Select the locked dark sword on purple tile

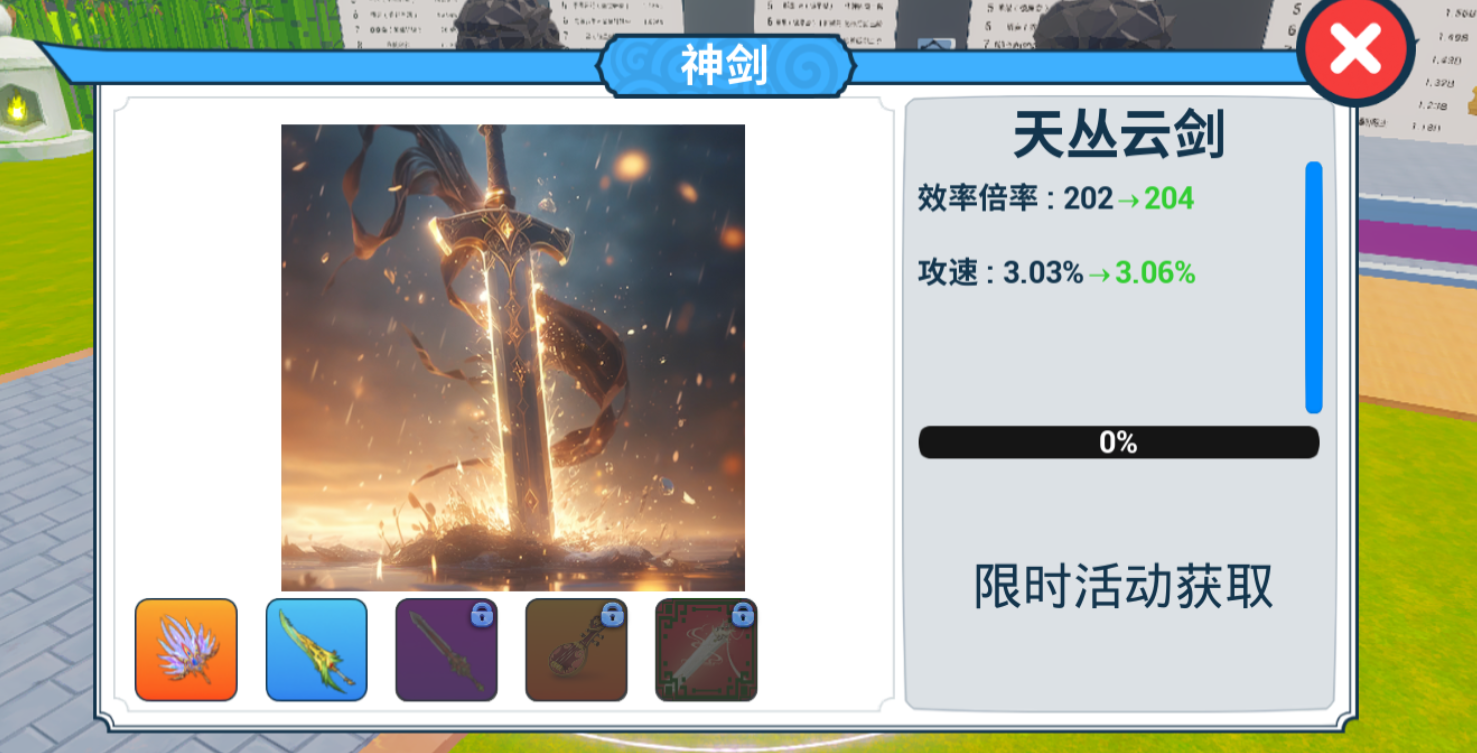coord(446,650)
